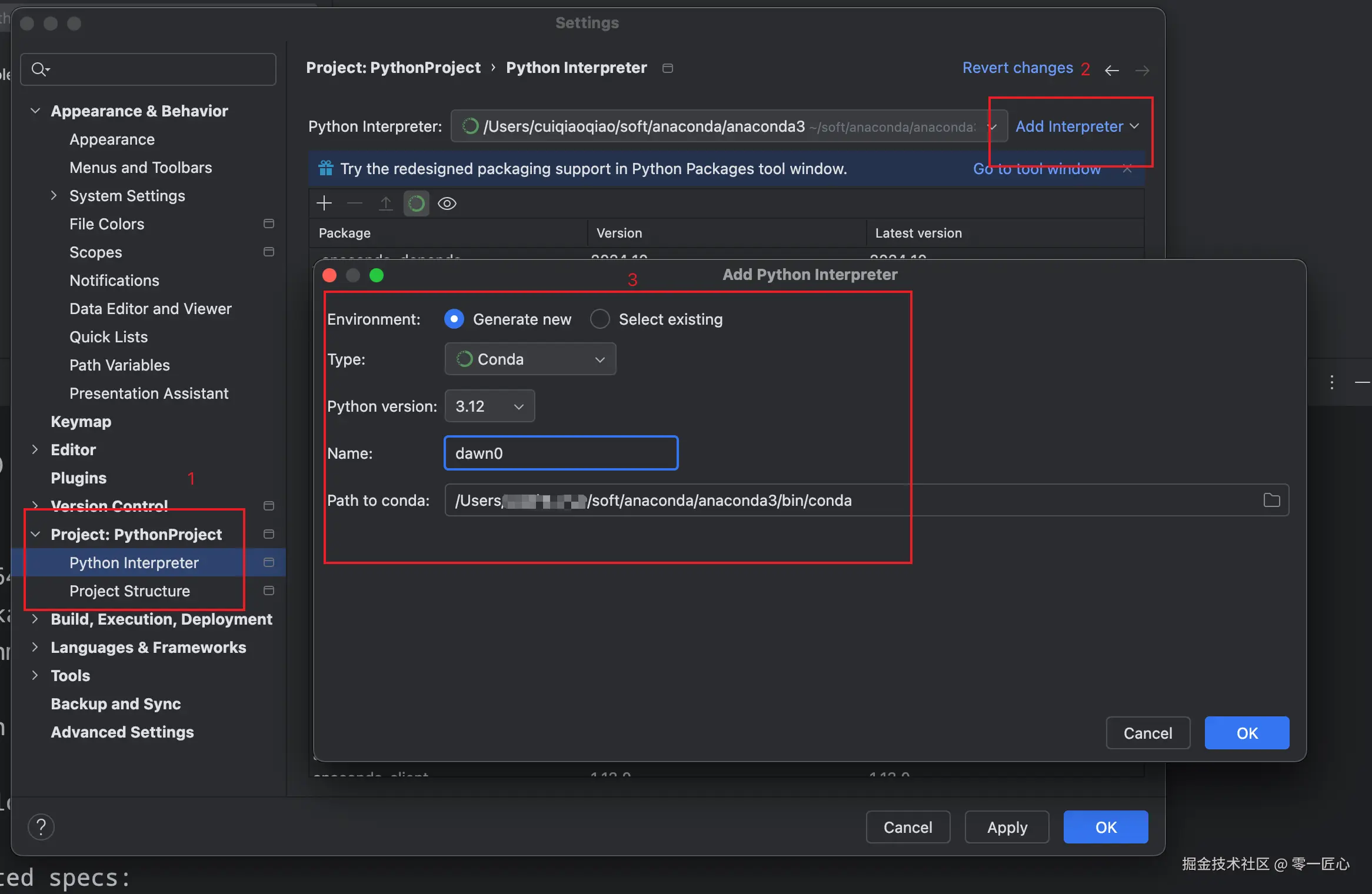1372x894 pixels.
Task: Select Project Structure in the sidebar
Action: coord(129,591)
